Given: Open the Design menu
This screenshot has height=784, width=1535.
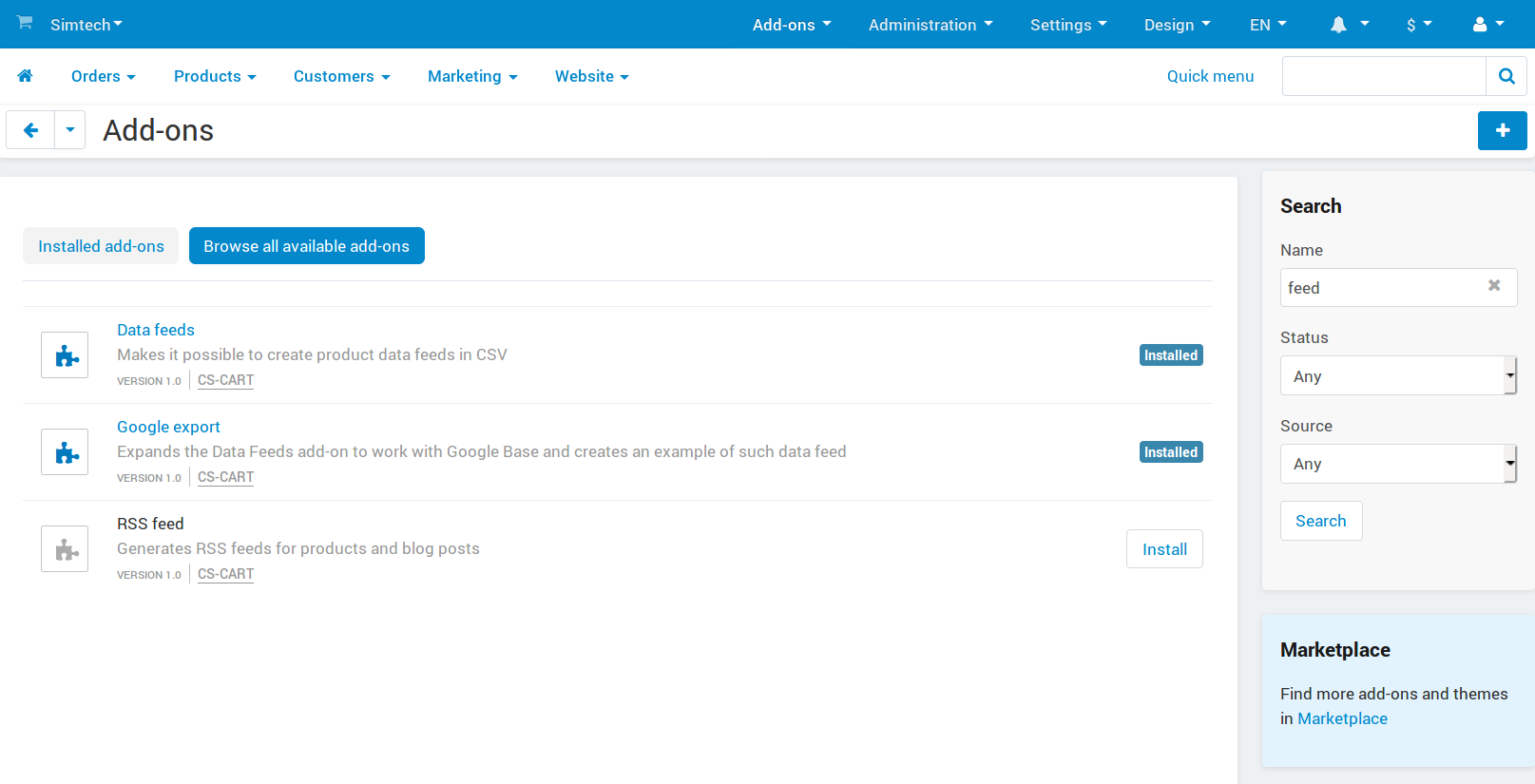Looking at the screenshot, I should pyautogui.click(x=1178, y=25).
